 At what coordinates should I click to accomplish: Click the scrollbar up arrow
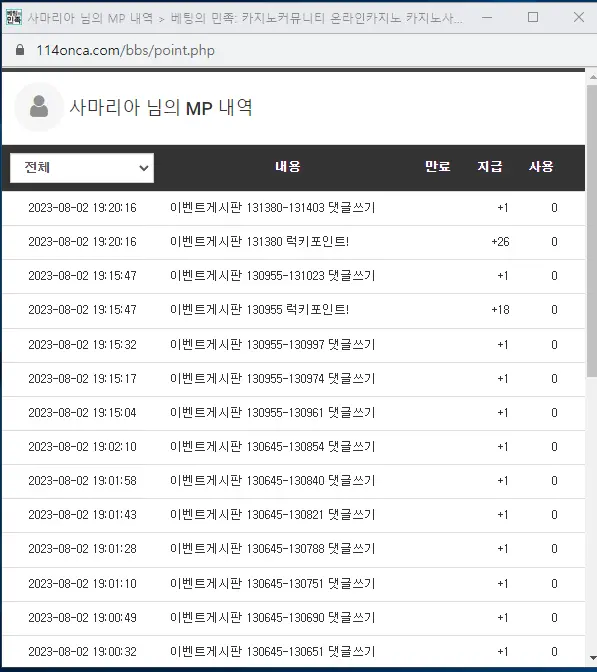[x=593, y=78]
